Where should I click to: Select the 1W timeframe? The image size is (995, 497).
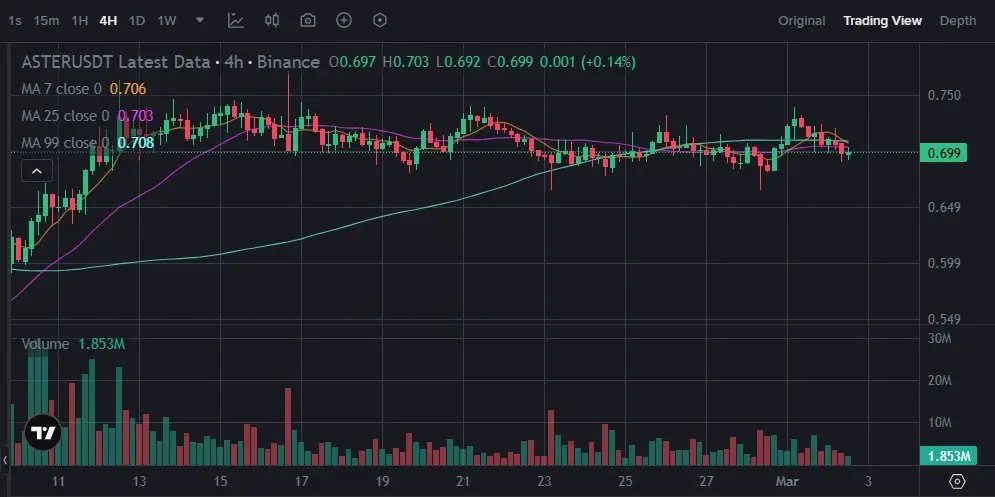pyautogui.click(x=167, y=20)
